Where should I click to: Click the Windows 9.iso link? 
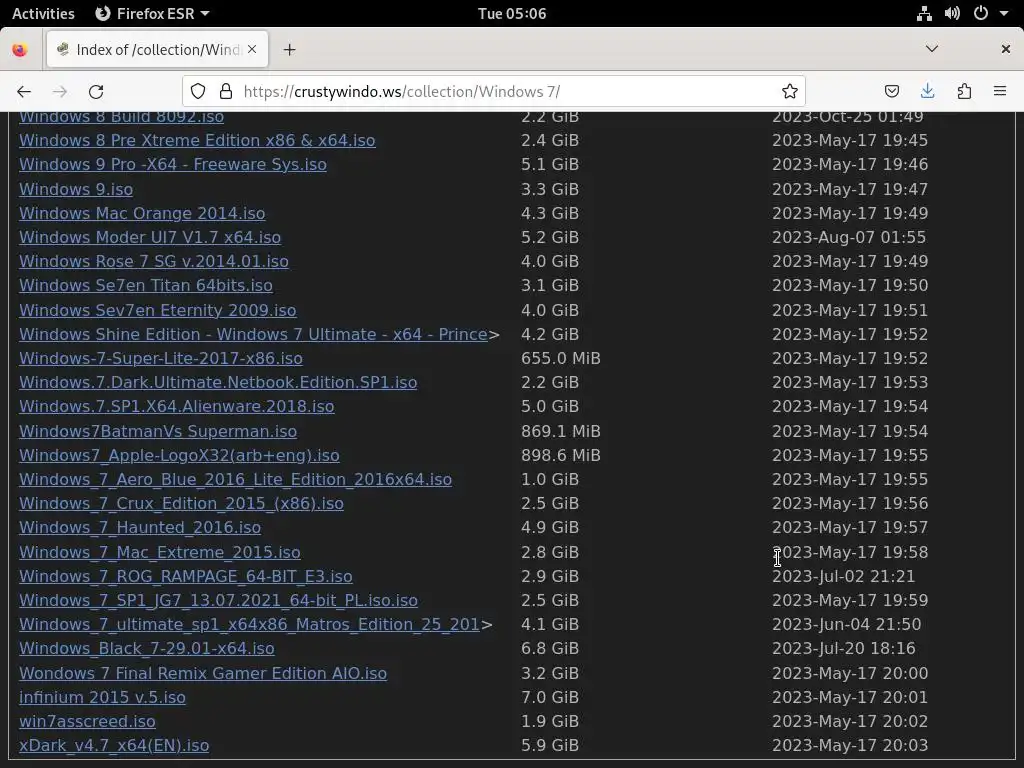(x=76, y=189)
